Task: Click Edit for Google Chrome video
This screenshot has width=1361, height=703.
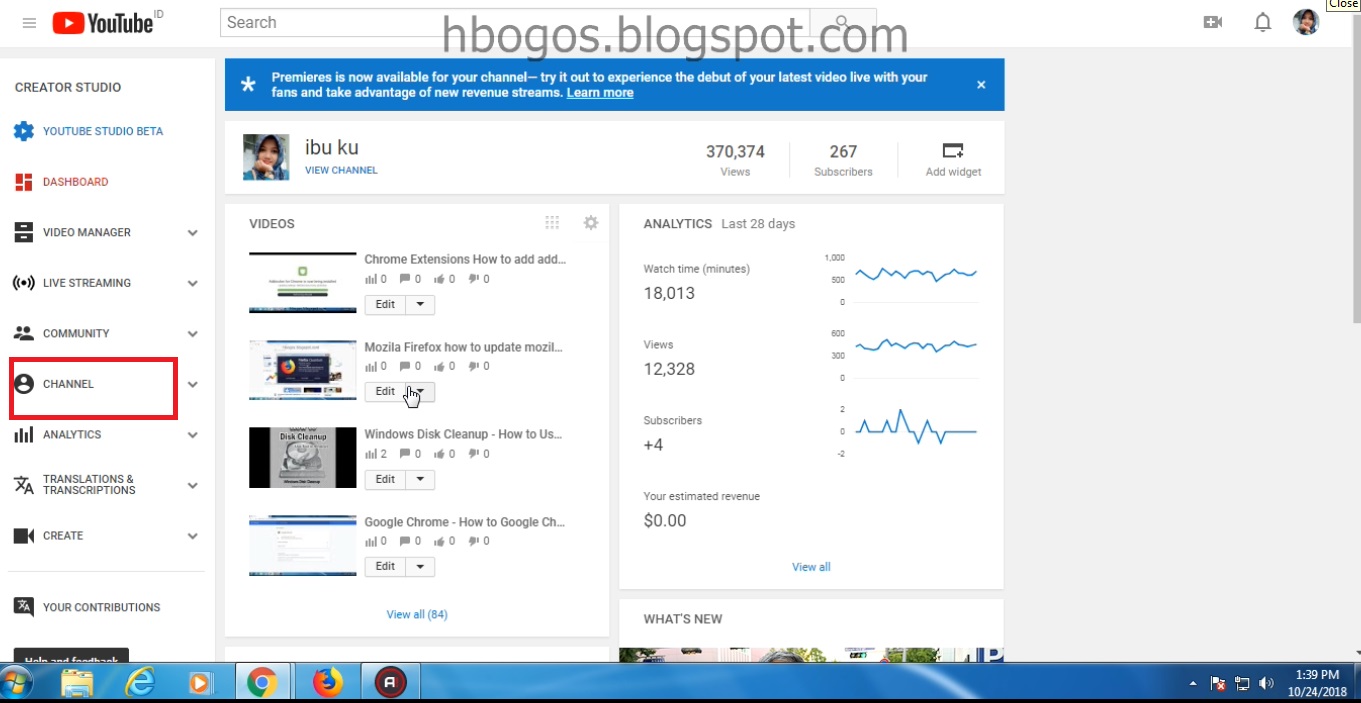Action: pos(385,566)
